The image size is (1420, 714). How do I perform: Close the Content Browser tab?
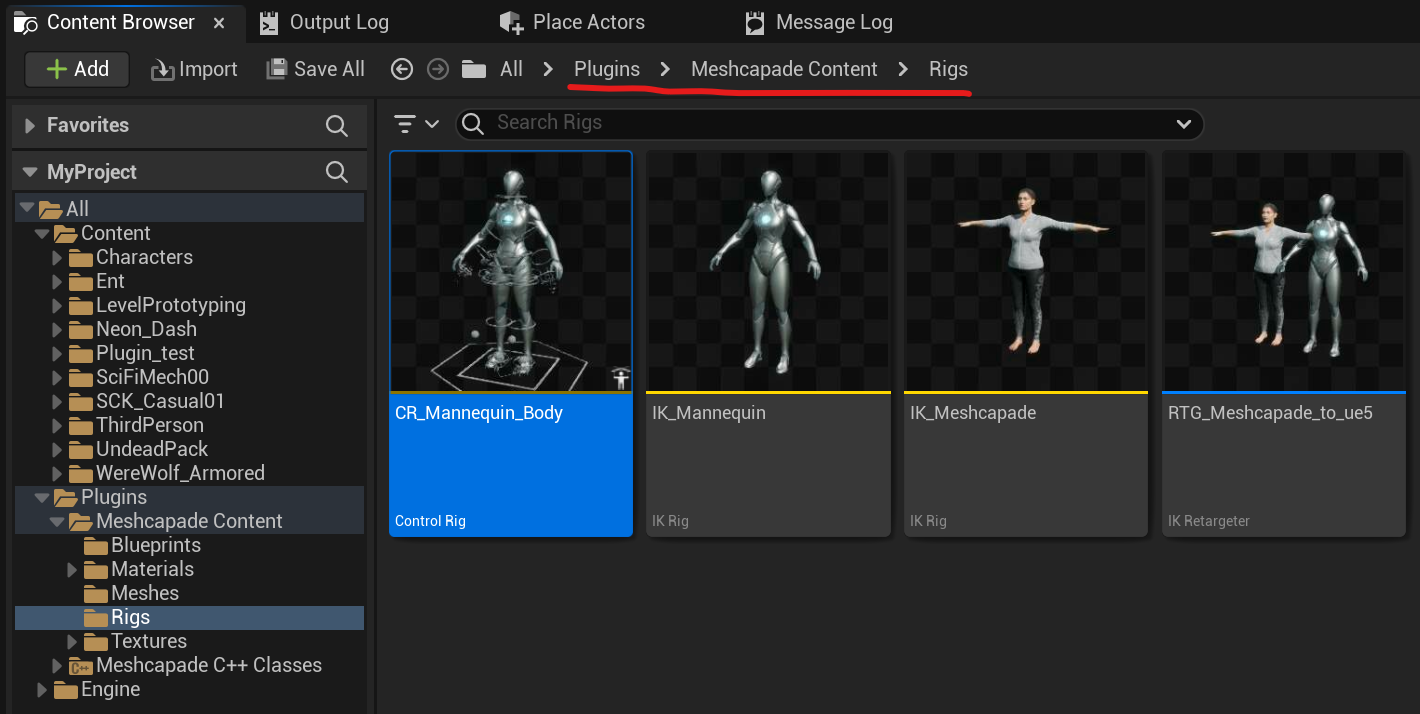tap(220, 22)
